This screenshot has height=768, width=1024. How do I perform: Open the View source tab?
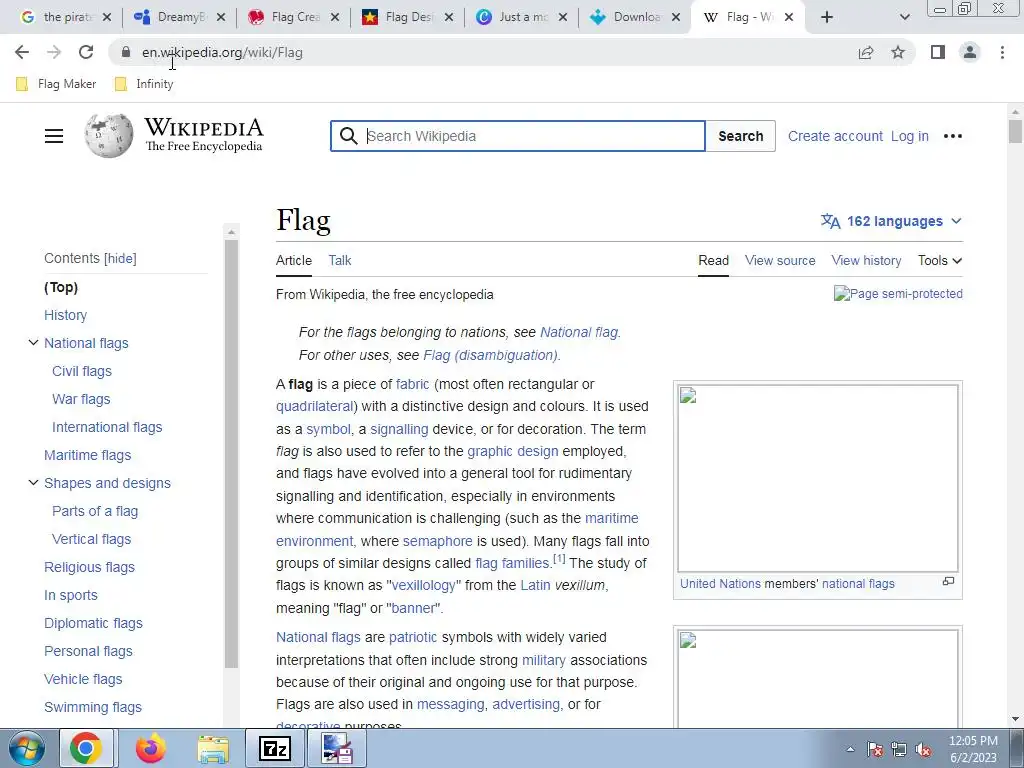click(x=780, y=261)
